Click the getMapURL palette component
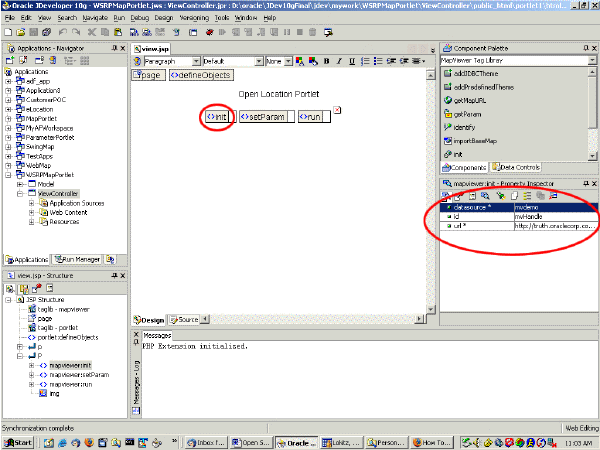The height and width of the screenshot is (450, 600). click(x=470, y=100)
